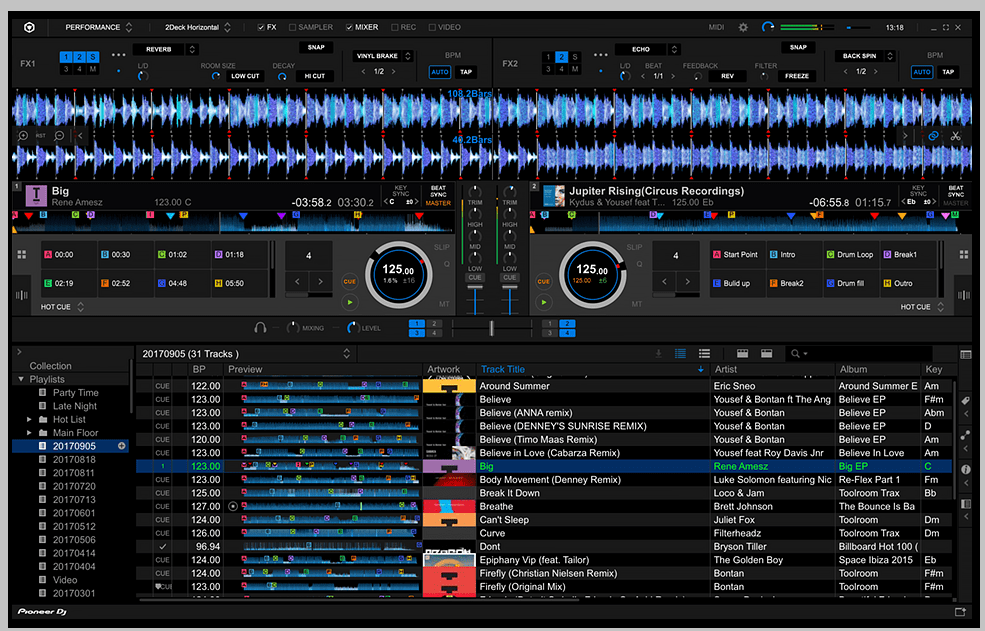The image size is (985, 631).
Task: Play deck 1 with green play button
Action: tap(349, 302)
